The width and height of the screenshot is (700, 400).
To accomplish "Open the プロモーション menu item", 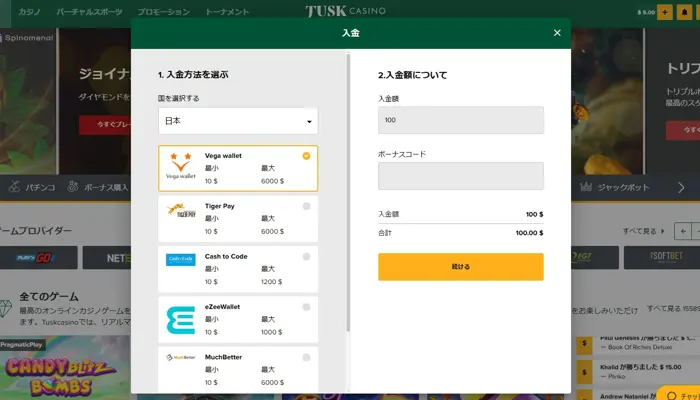I will coord(163,12).
